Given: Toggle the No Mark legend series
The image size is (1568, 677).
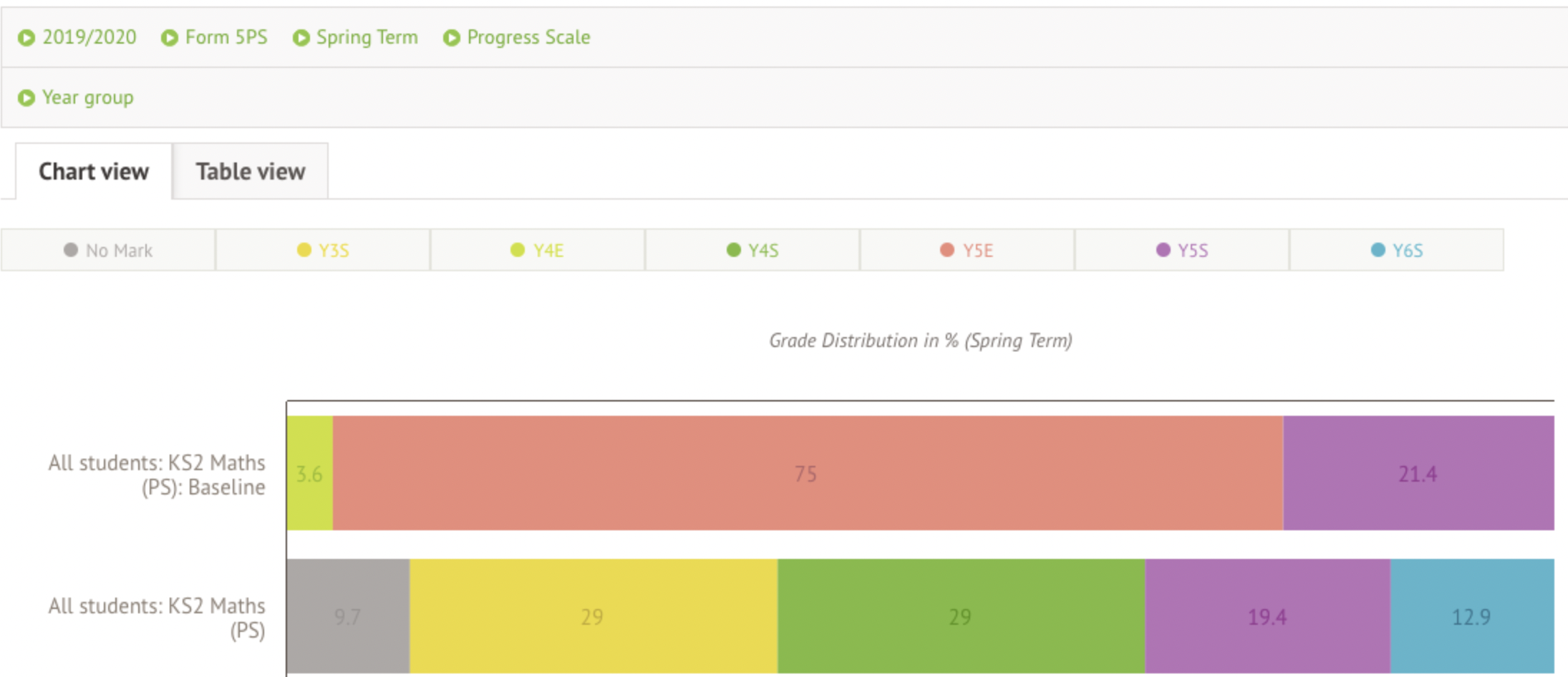Looking at the screenshot, I should point(109,250).
